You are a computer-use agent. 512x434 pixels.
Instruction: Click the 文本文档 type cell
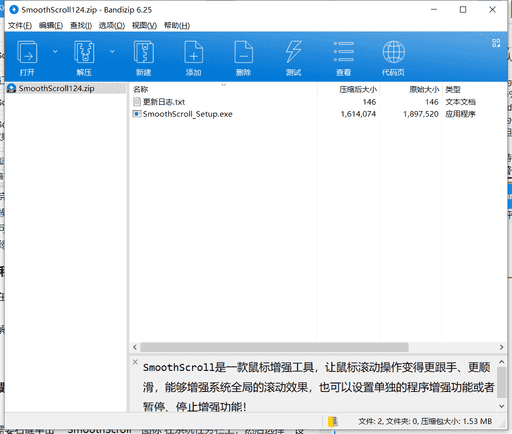(461, 102)
